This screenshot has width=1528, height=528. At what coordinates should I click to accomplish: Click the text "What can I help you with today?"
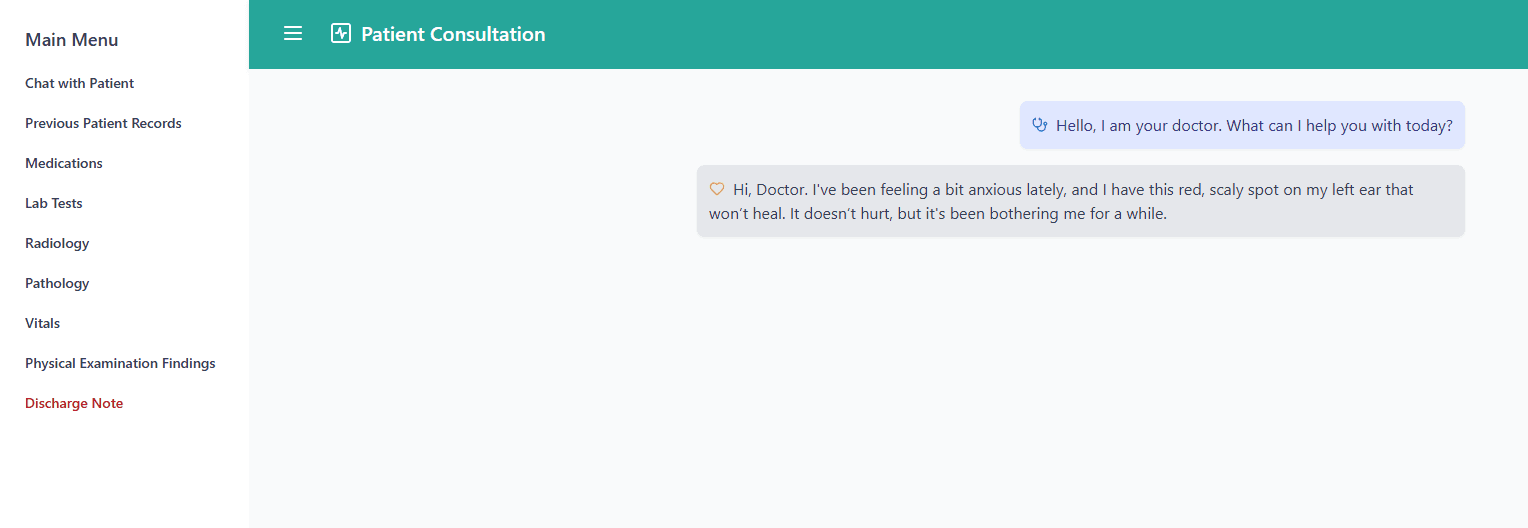click(1339, 126)
